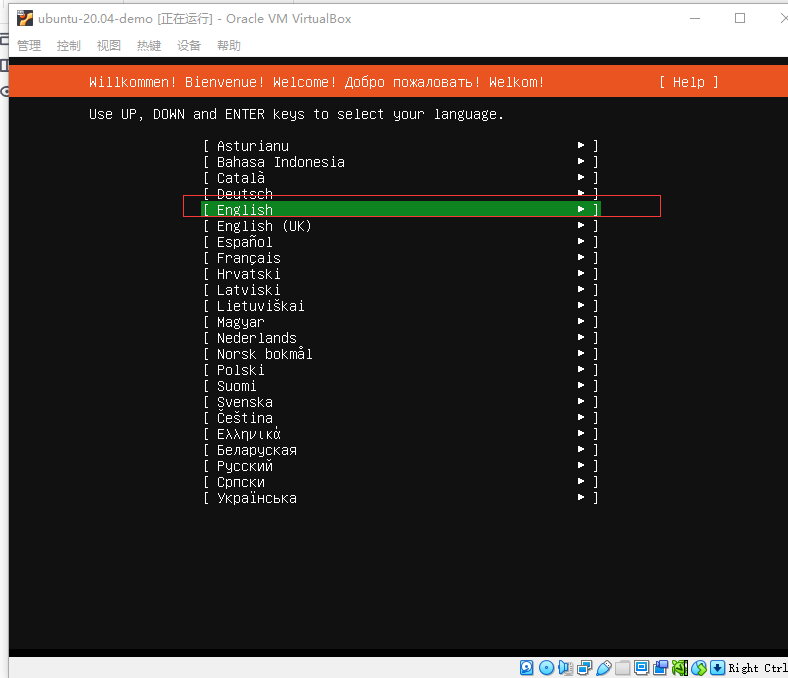This screenshot has width=788, height=678.
Task: Click the audio speaker status icon
Action: click(x=565, y=667)
